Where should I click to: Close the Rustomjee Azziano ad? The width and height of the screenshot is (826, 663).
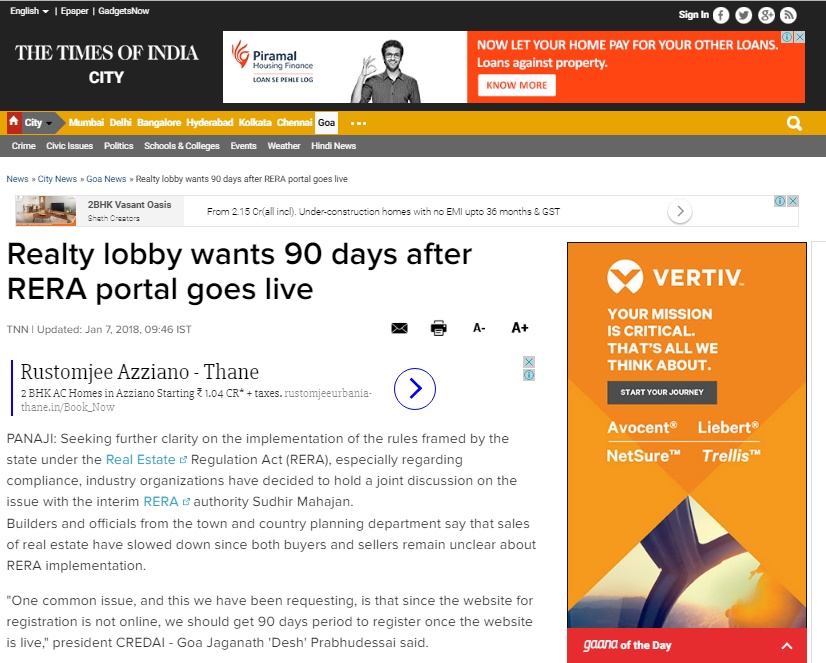(x=529, y=362)
